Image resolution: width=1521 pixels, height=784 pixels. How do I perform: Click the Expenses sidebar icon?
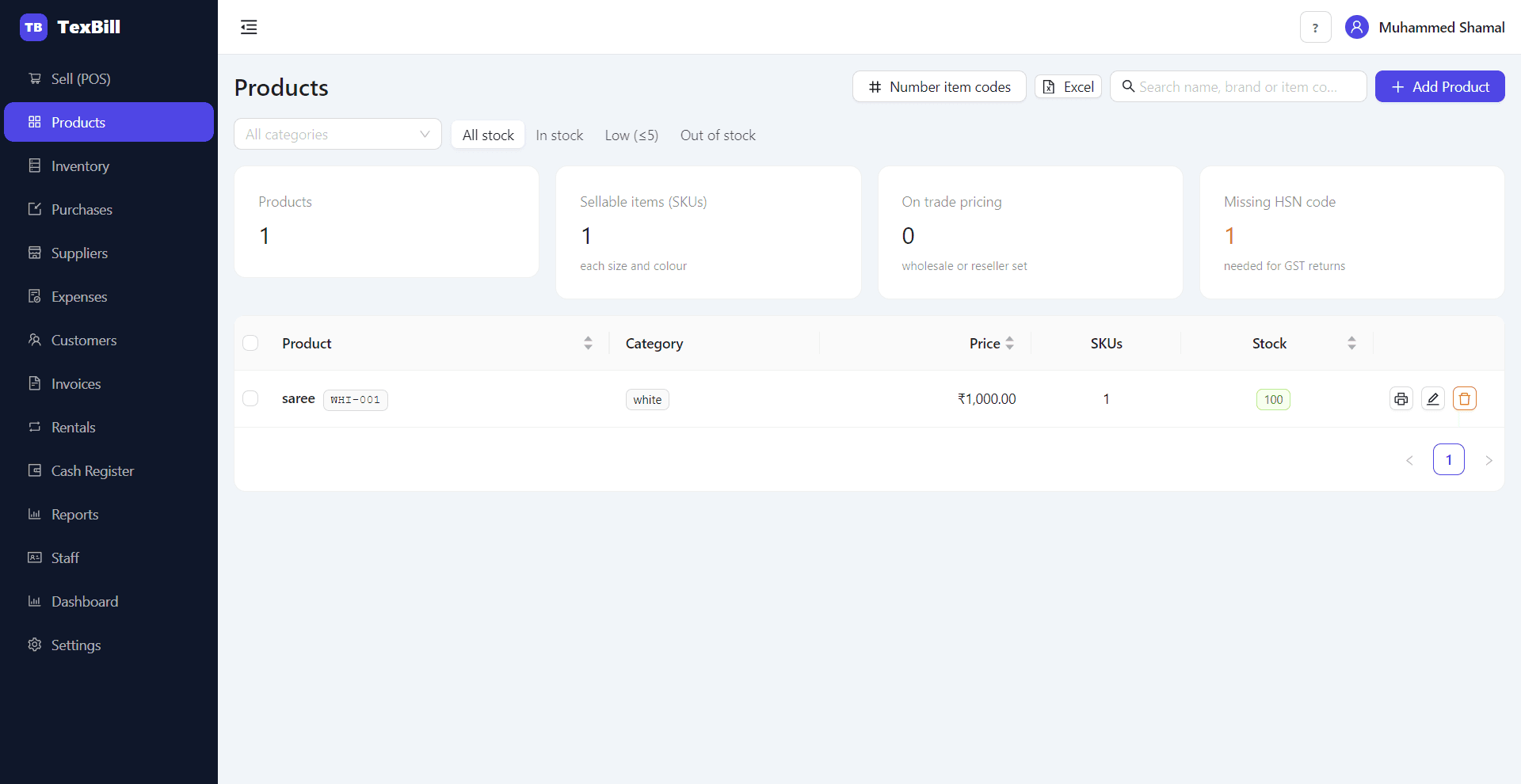click(x=35, y=296)
